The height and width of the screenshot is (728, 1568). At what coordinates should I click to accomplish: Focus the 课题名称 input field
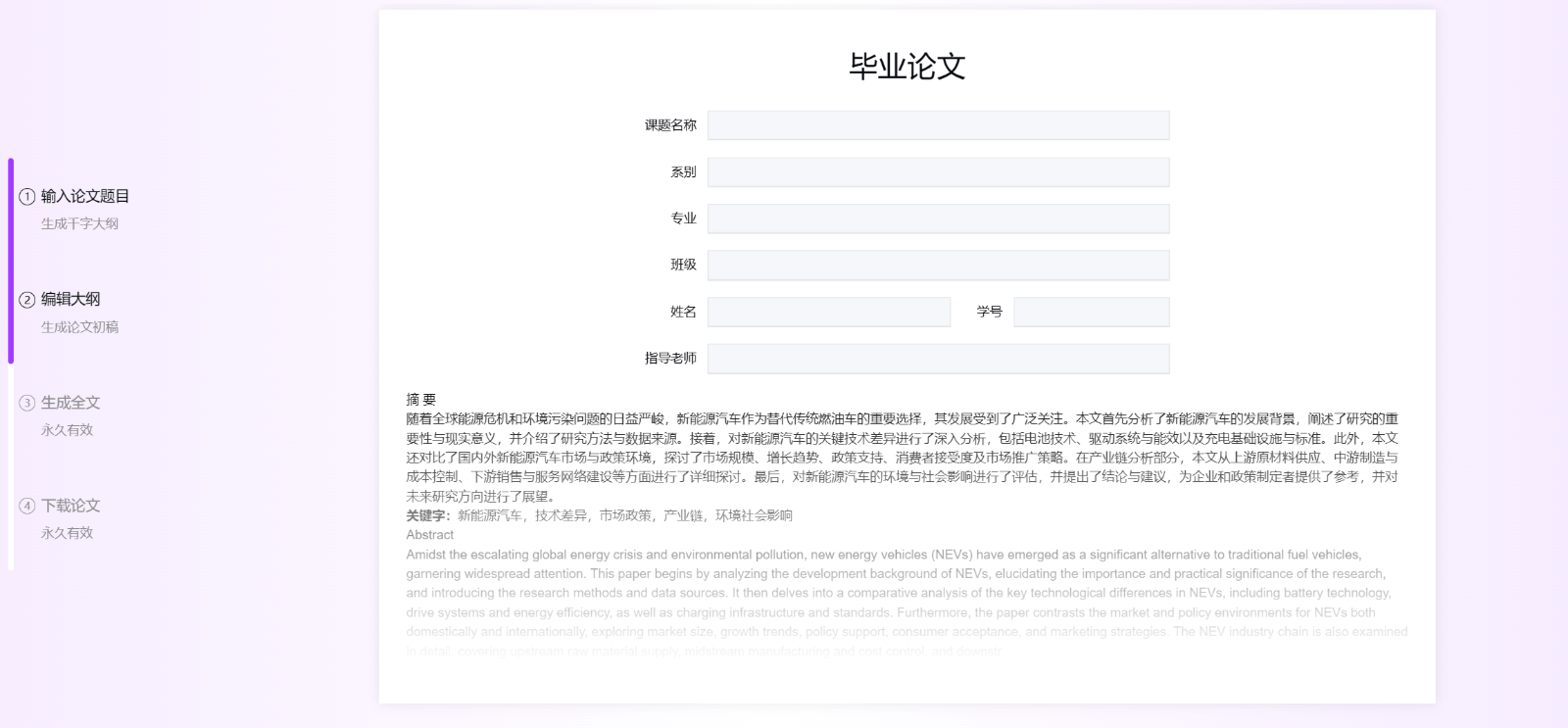point(938,125)
